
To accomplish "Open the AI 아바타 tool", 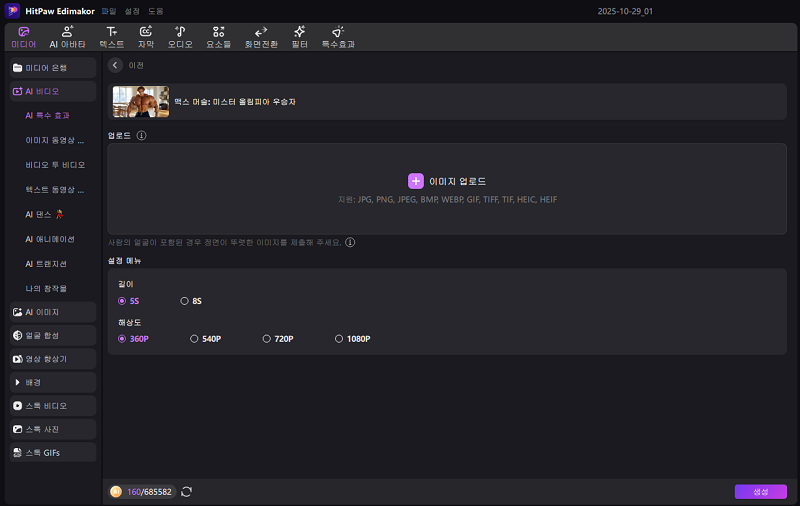I will [67, 37].
